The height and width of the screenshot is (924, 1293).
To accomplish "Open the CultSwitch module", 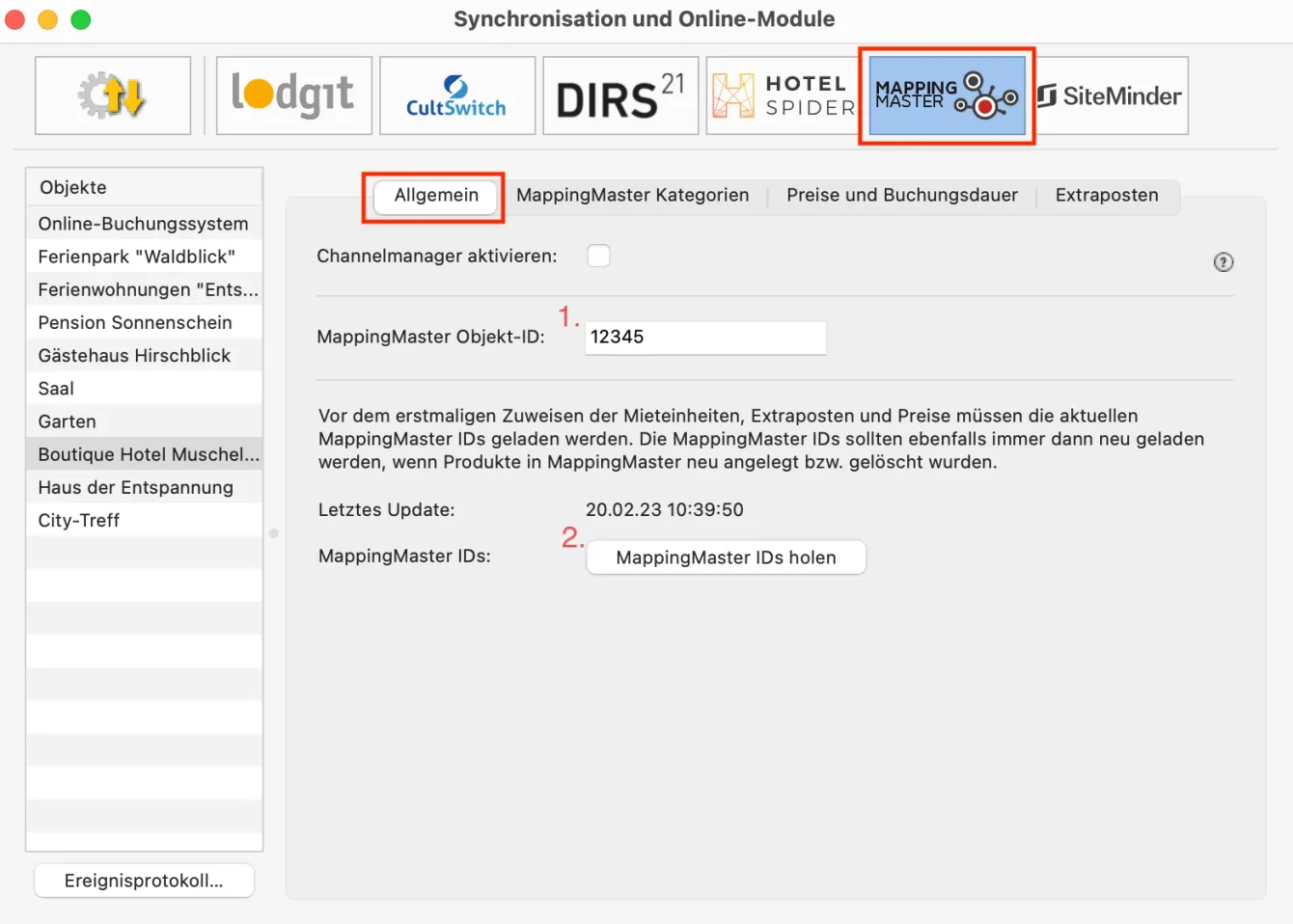I will (x=457, y=95).
